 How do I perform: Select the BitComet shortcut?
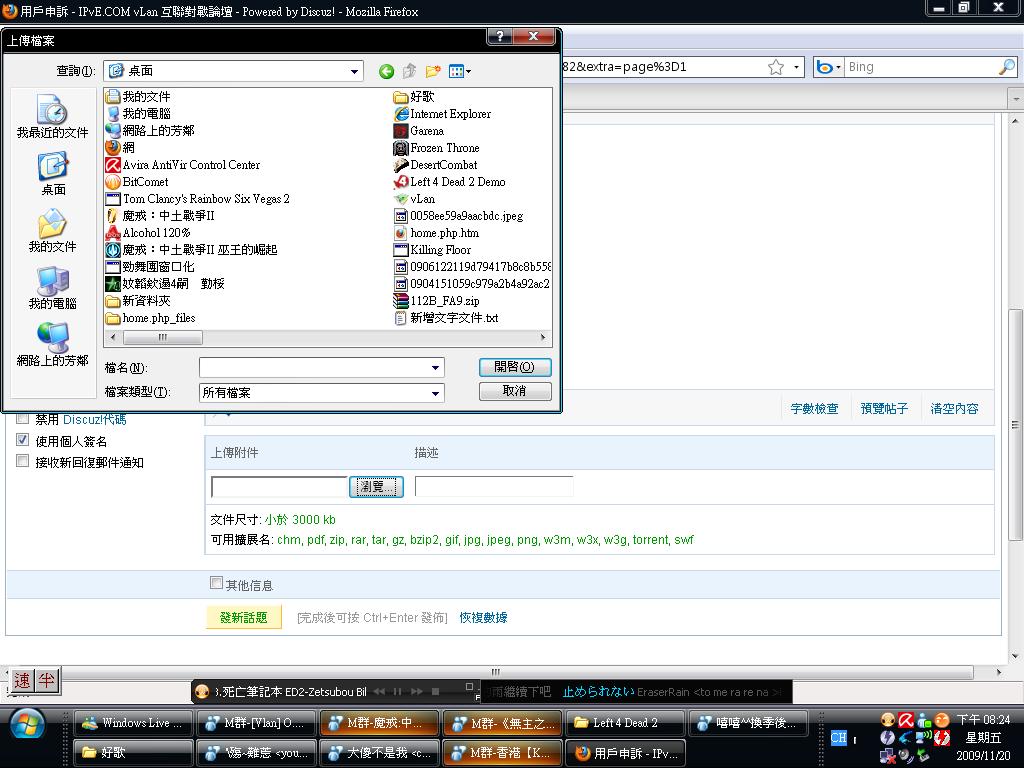(137, 182)
